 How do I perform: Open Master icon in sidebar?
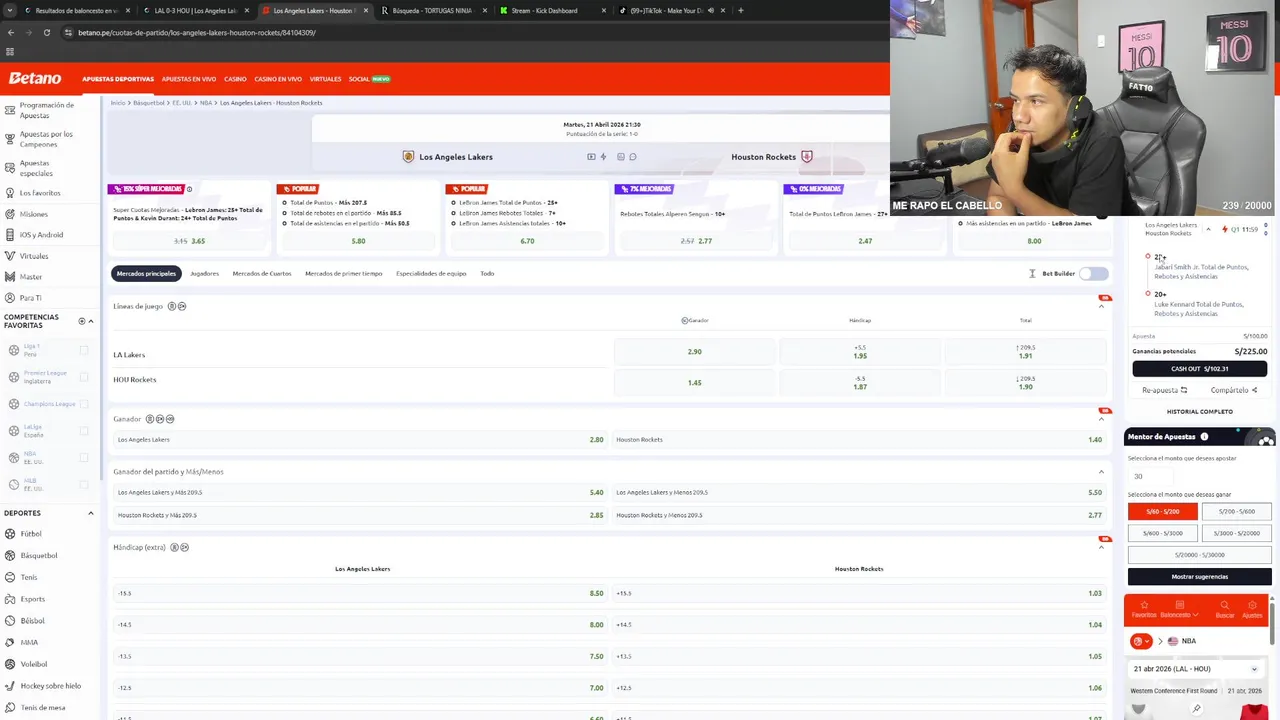coord(10,277)
